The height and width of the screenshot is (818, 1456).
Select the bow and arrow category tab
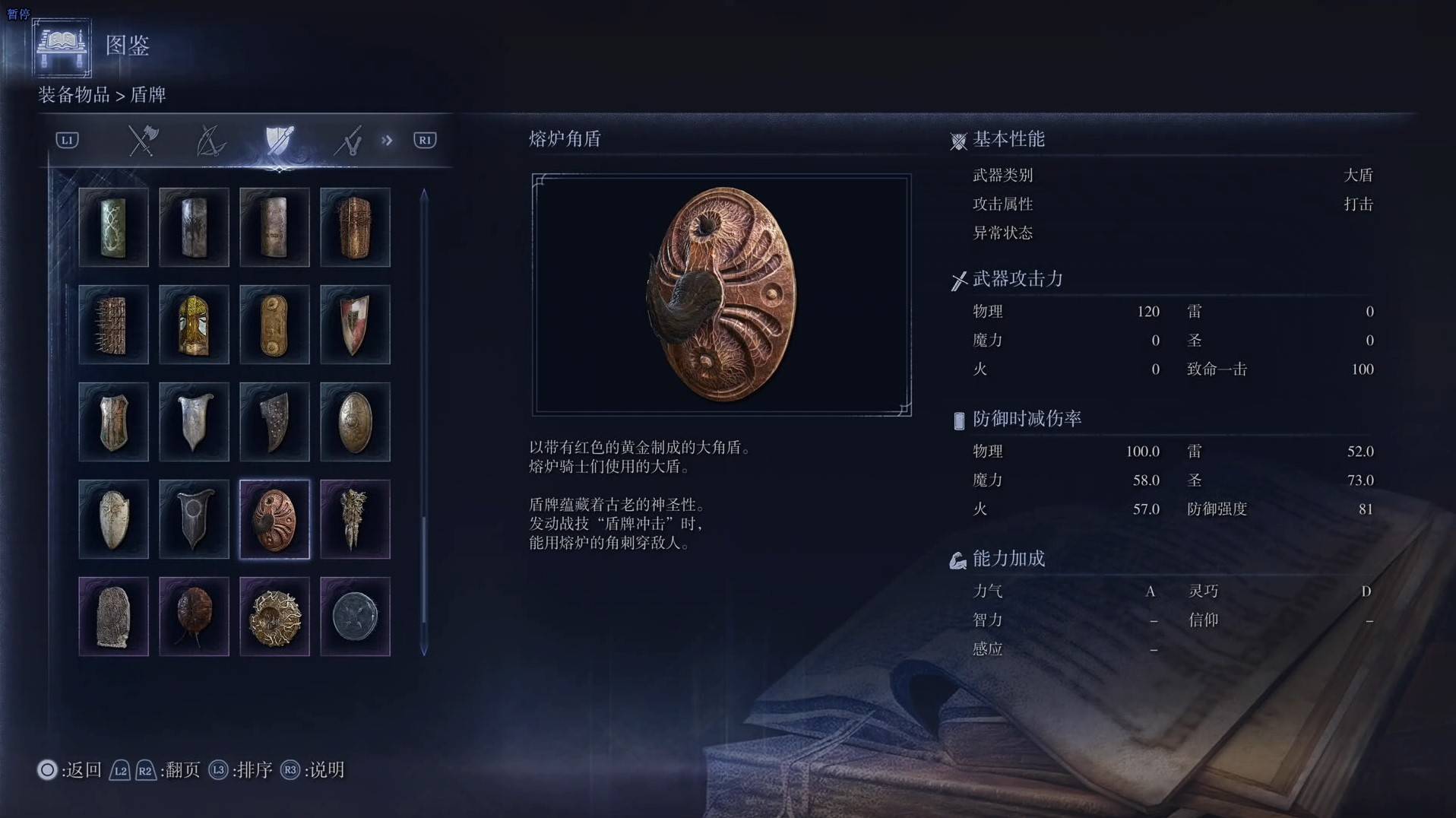click(210, 141)
